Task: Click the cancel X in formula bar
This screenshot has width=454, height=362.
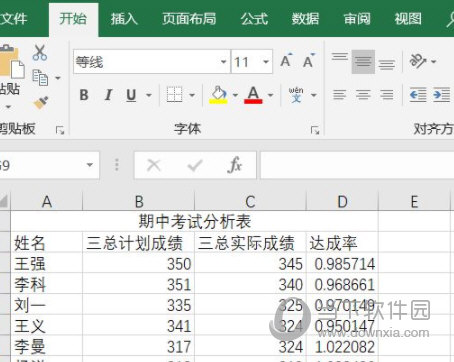Action: pyautogui.click(x=154, y=165)
